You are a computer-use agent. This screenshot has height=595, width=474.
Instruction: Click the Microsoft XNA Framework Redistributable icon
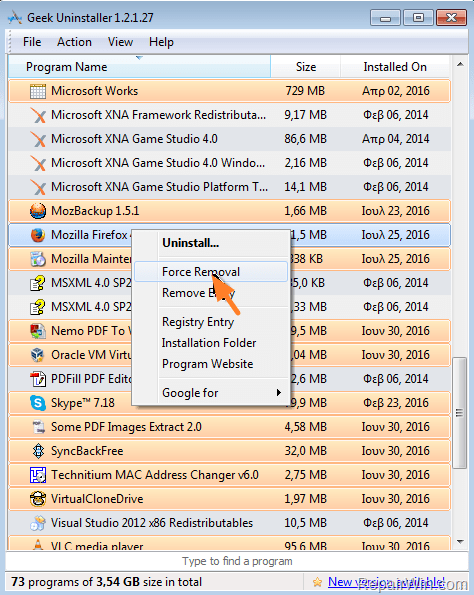tap(38, 115)
